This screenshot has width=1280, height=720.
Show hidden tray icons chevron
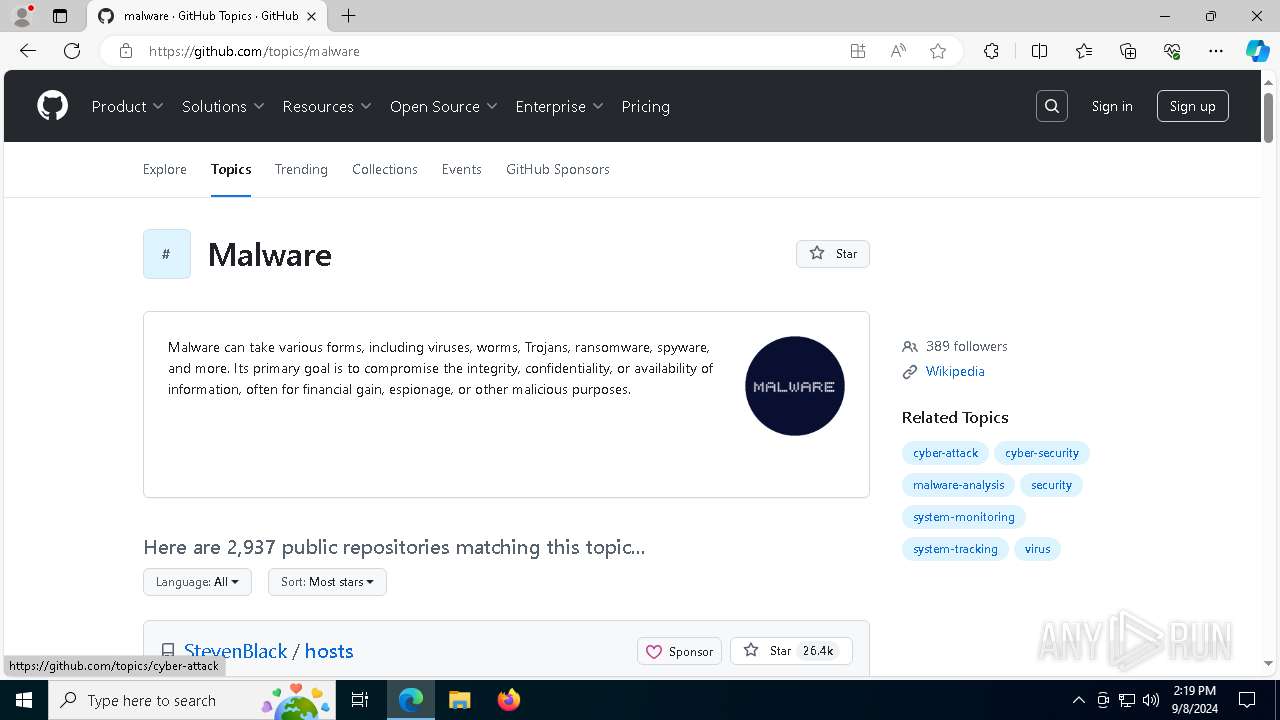coord(1078,700)
